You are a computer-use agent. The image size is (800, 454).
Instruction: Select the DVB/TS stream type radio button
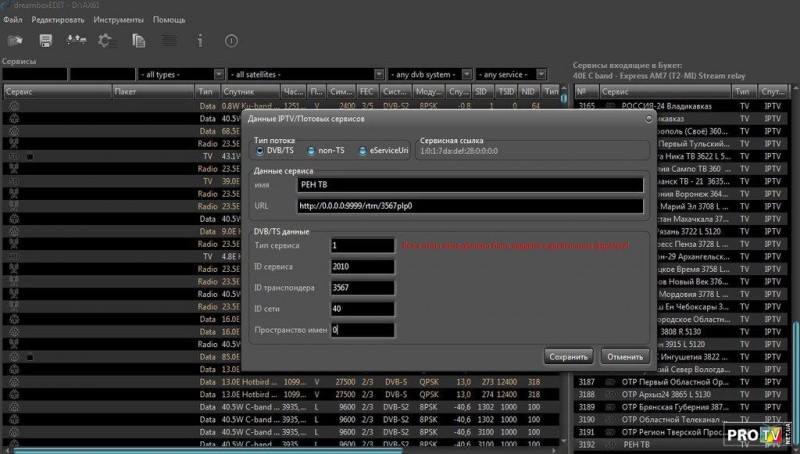point(262,151)
